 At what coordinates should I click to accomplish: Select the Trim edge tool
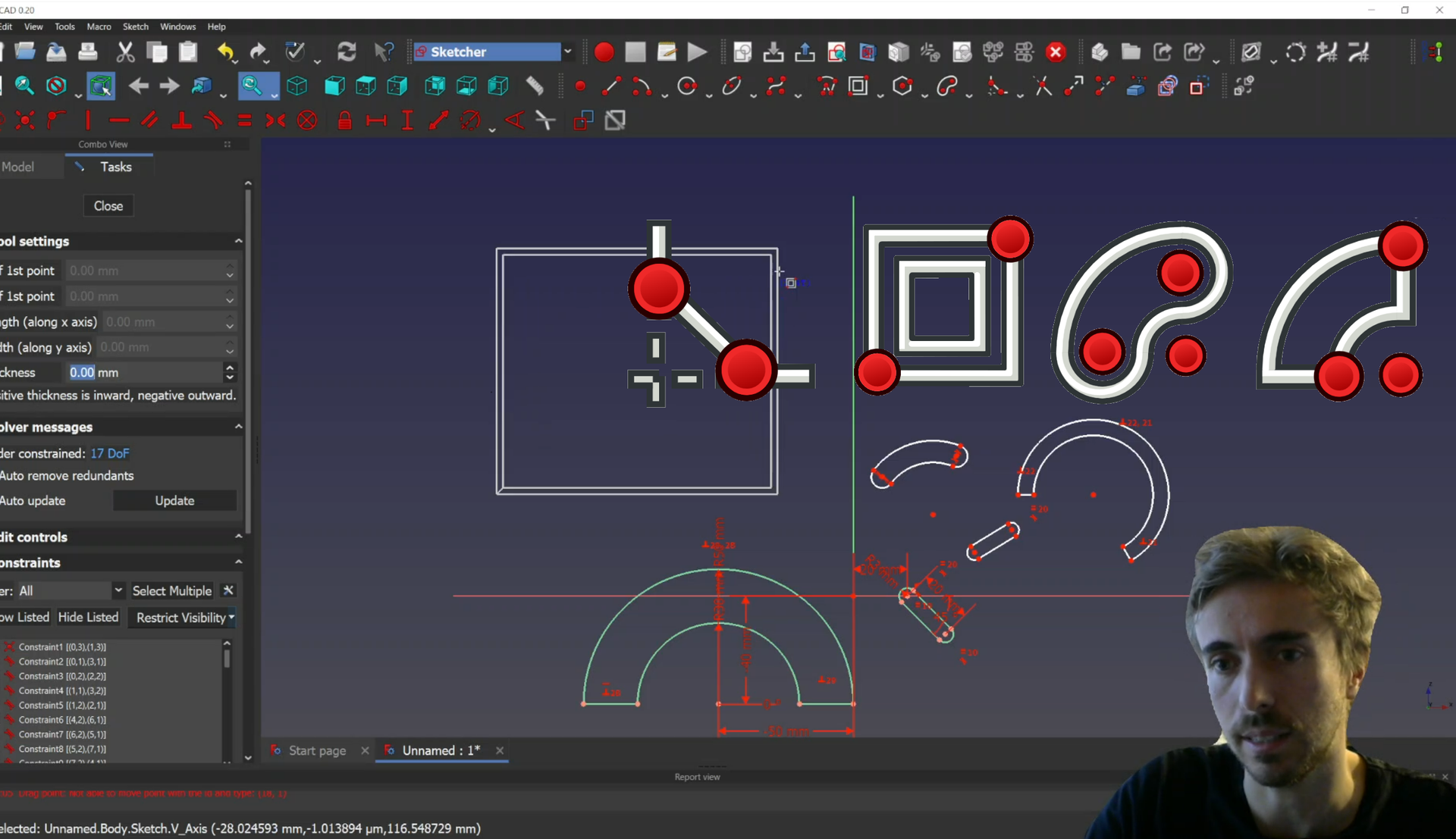(x=1043, y=86)
